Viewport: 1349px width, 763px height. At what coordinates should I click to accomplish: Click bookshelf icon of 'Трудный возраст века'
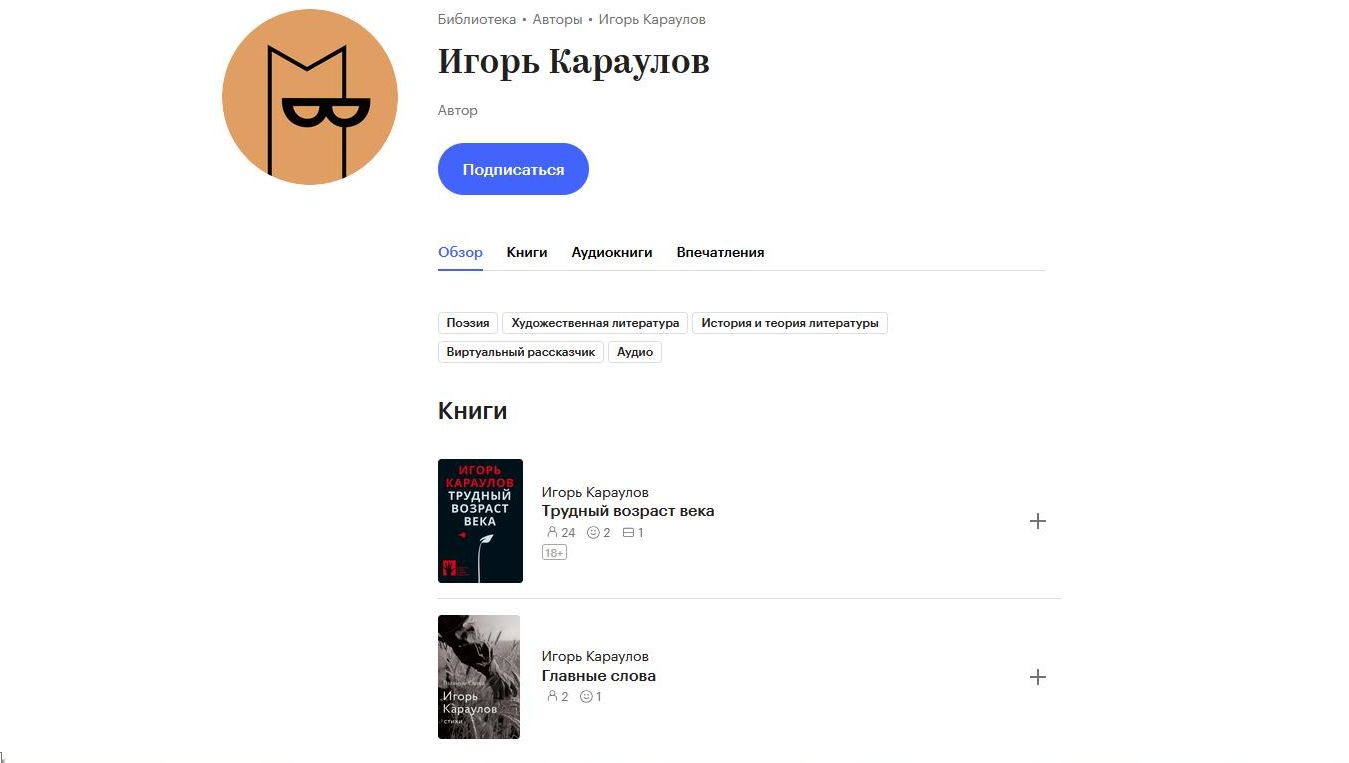point(628,533)
